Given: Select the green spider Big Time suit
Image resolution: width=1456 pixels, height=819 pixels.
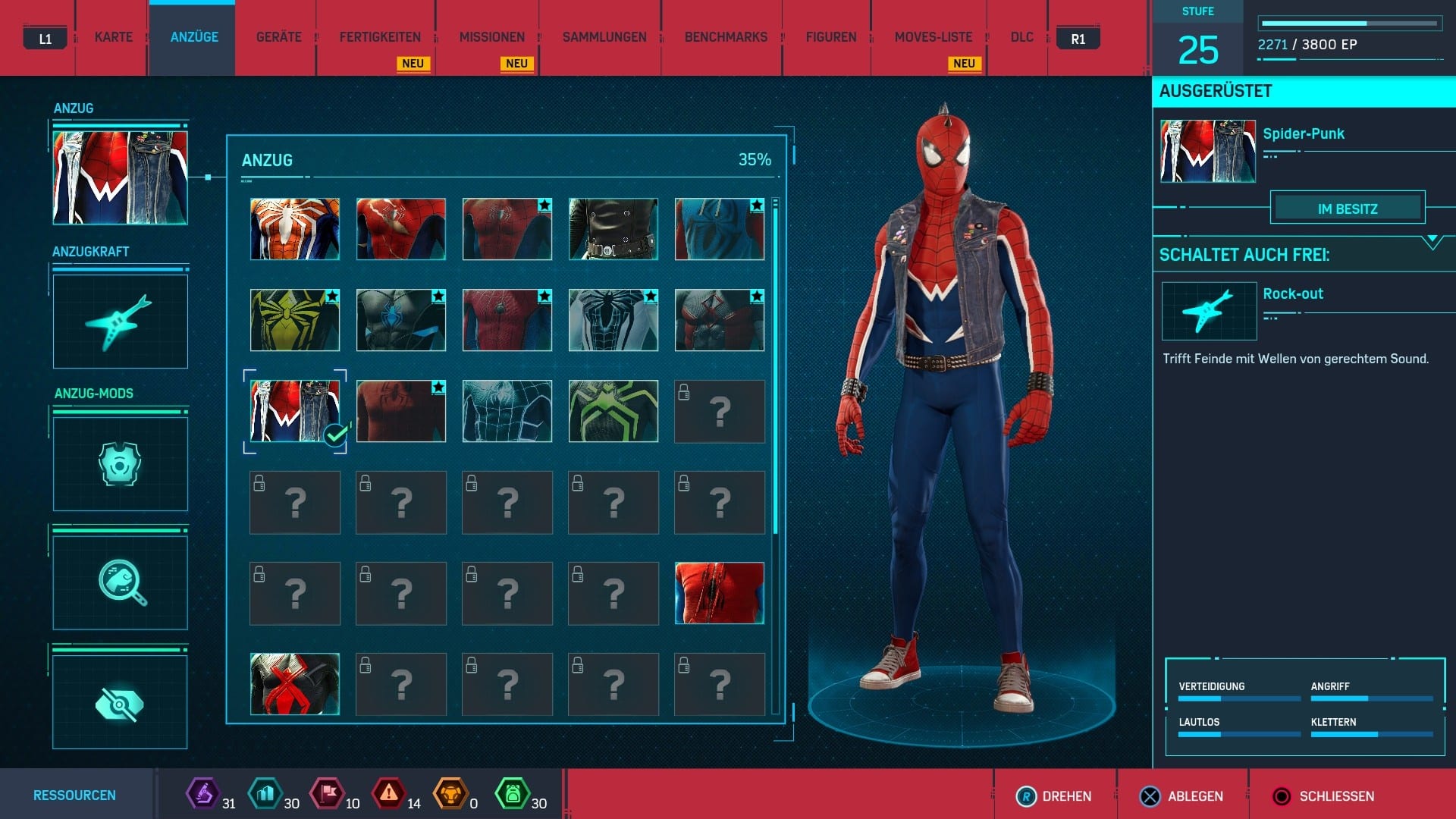Looking at the screenshot, I should (x=613, y=411).
